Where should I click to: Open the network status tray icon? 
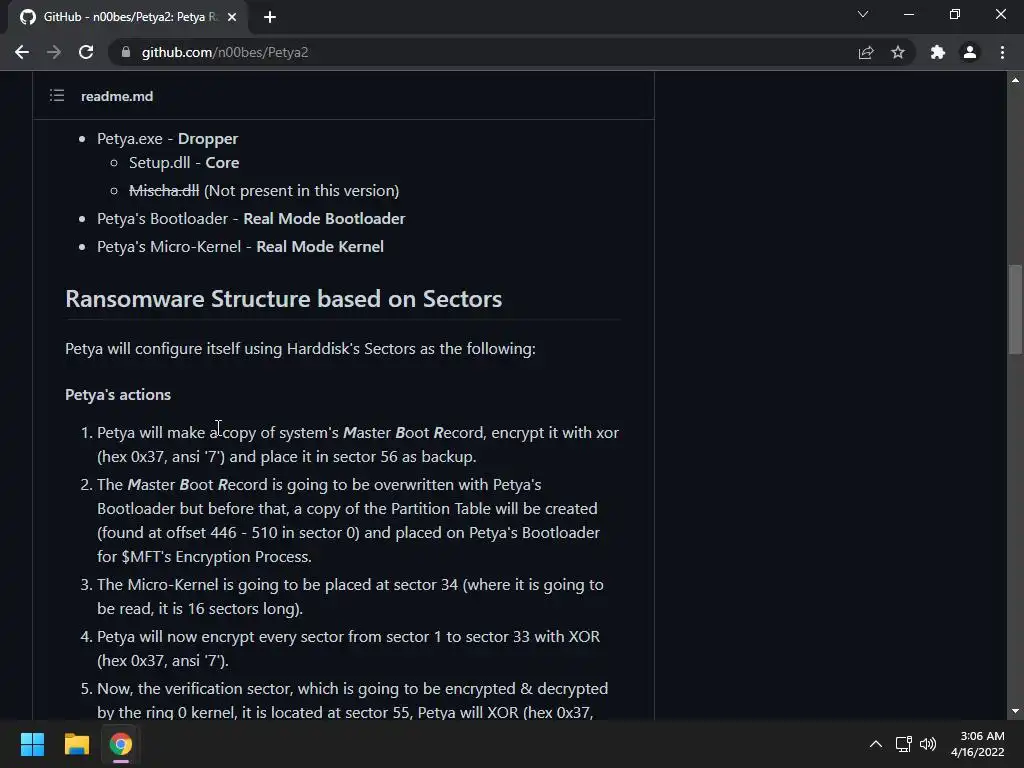tap(903, 744)
